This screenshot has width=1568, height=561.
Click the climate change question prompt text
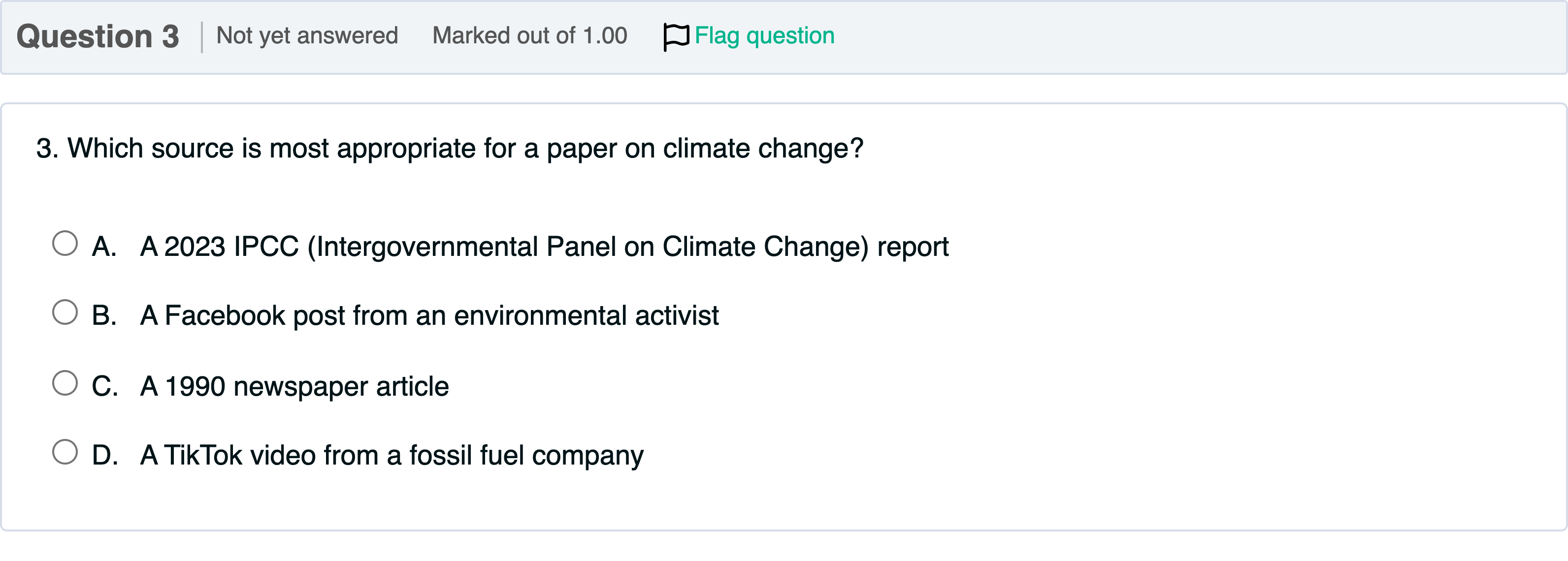465,149
